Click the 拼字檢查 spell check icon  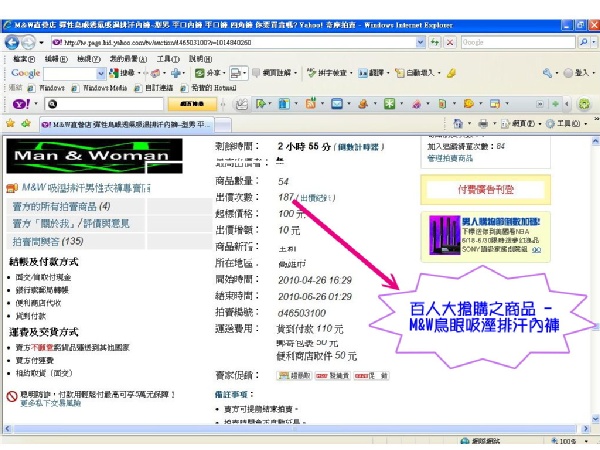point(311,73)
